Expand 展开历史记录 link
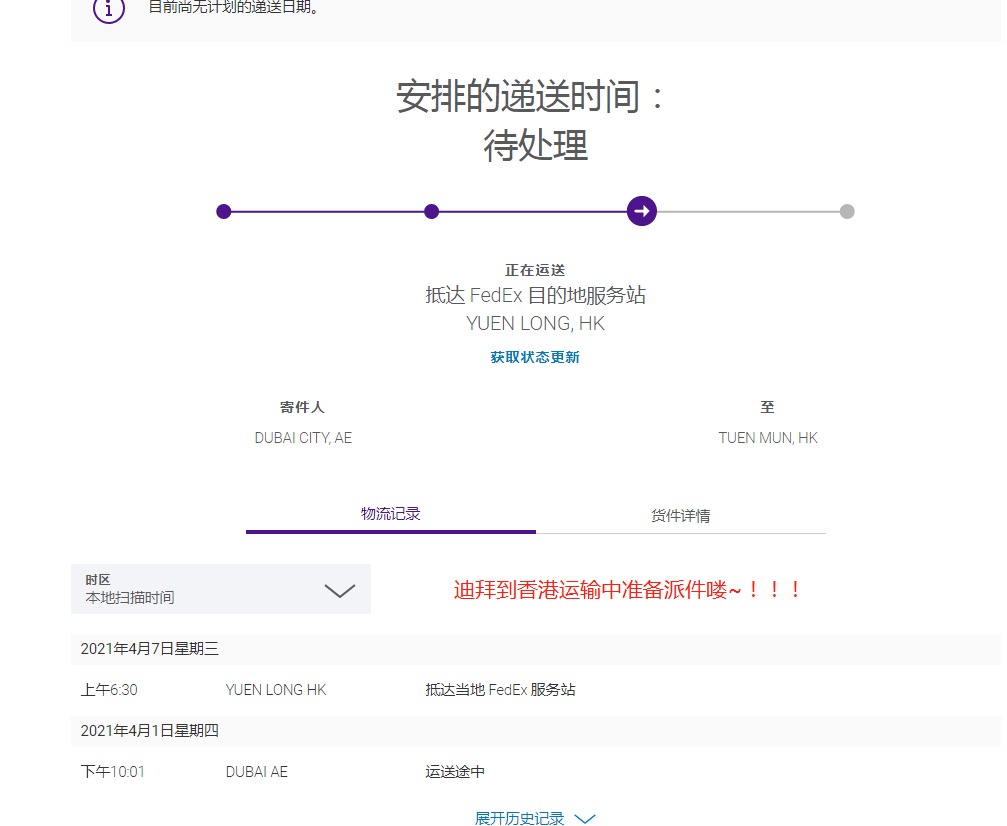The height and width of the screenshot is (826, 1007). [519, 818]
